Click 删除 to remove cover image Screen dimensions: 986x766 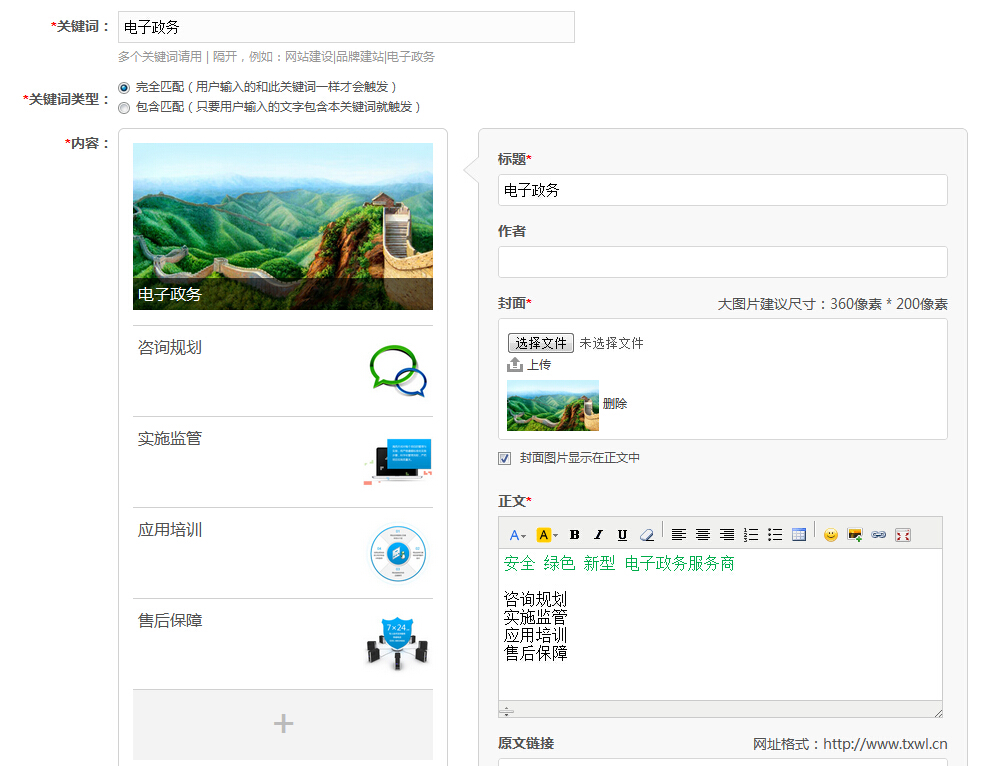[x=615, y=404]
